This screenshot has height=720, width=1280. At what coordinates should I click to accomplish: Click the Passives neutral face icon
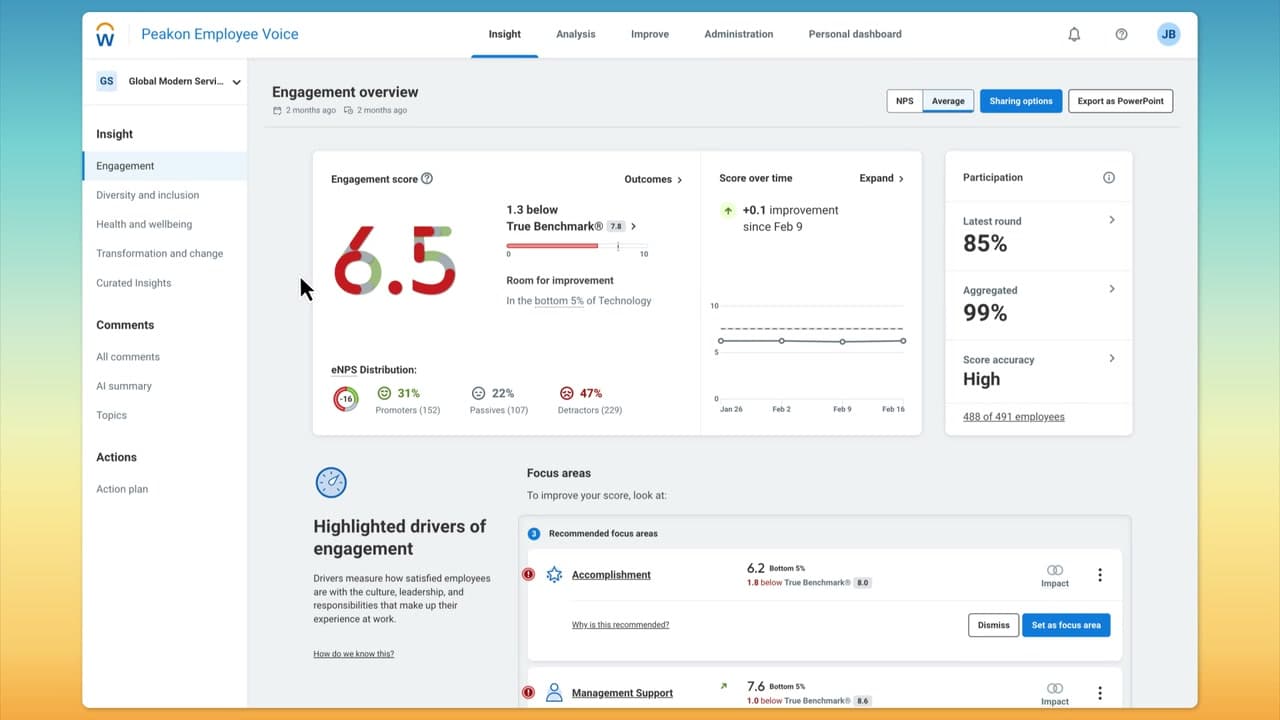(478, 394)
